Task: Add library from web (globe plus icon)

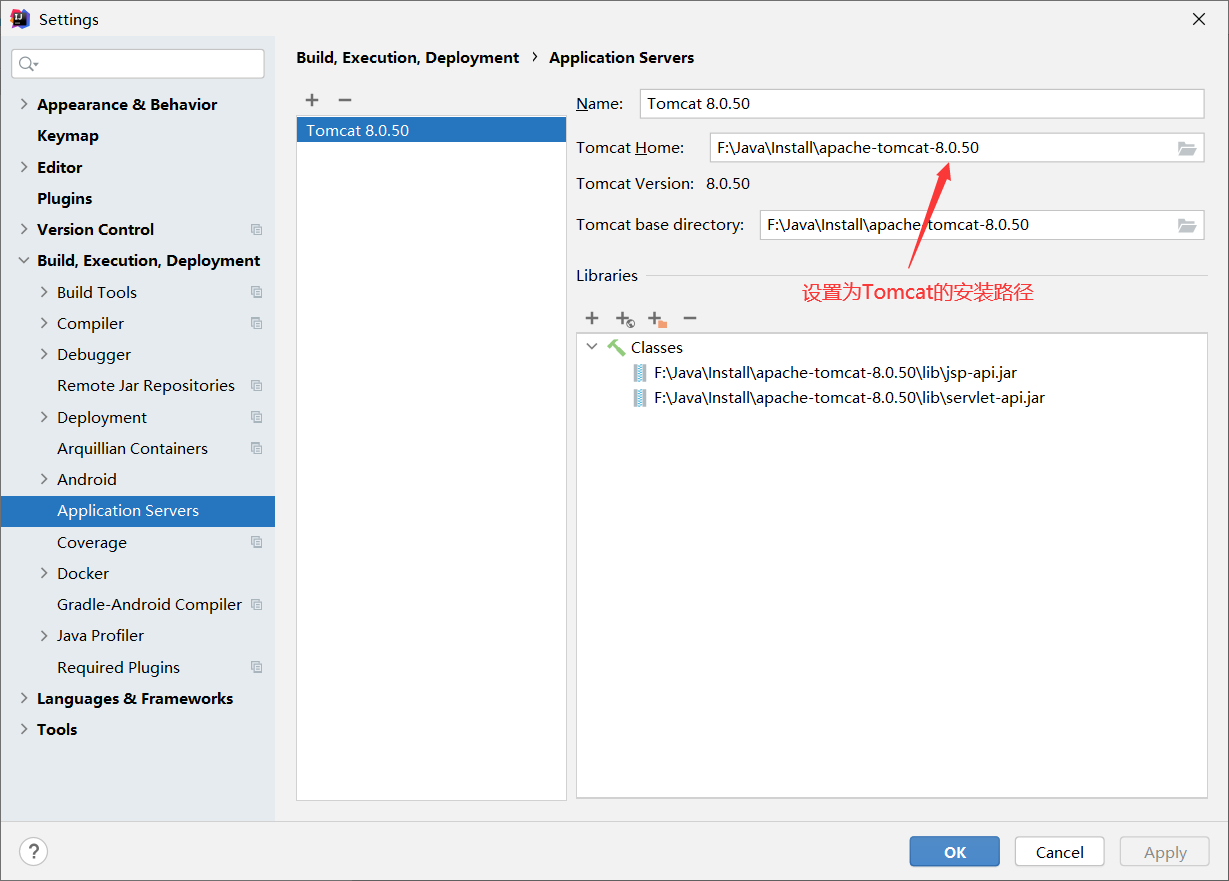Action: (625, 319)
